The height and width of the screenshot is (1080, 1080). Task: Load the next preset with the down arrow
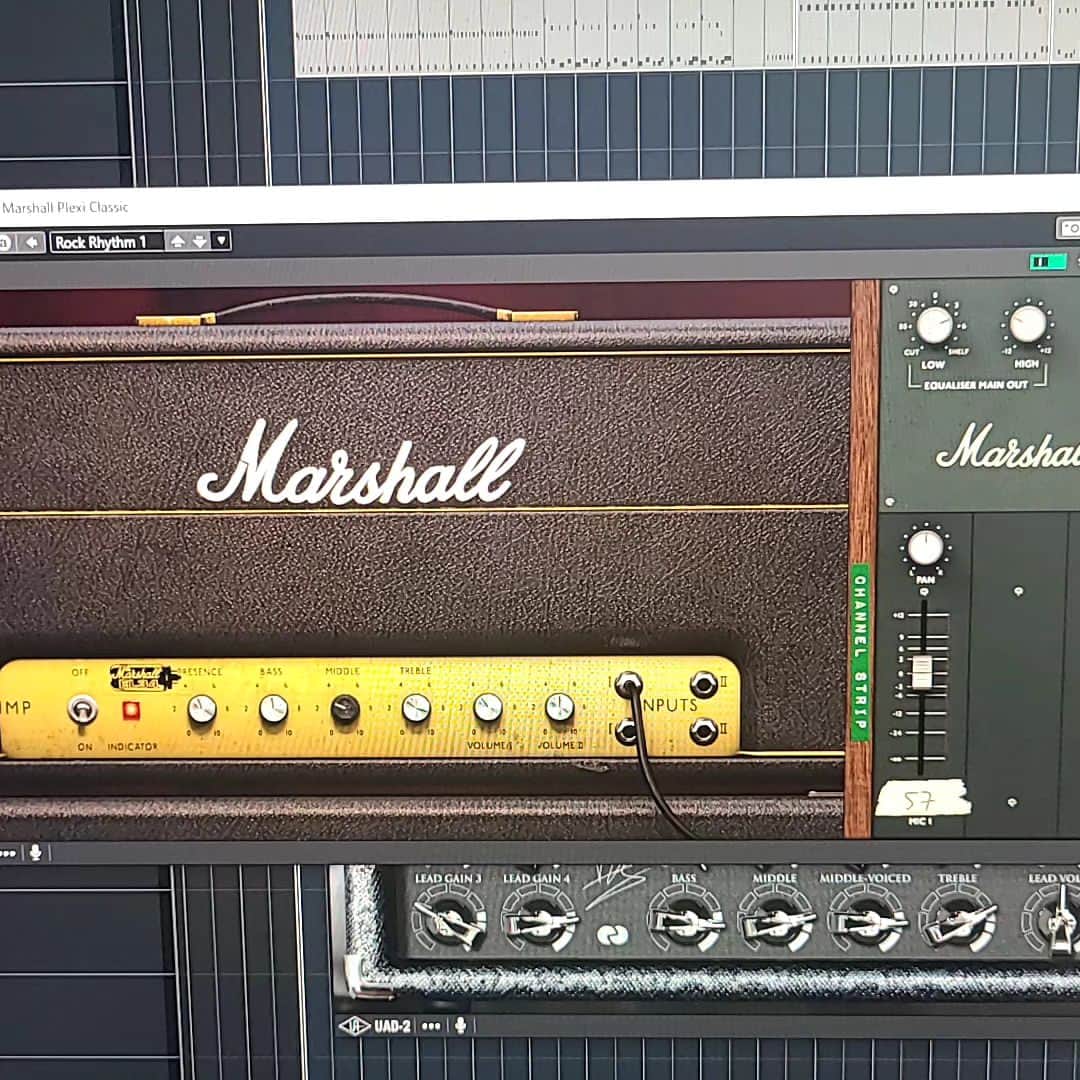[x=200, y=241]
